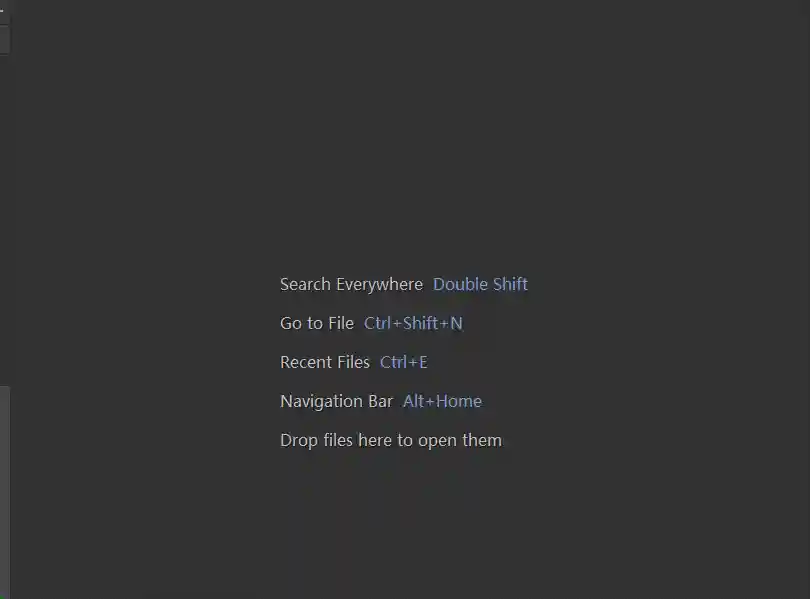Click the gray panel strip at lower left edge
Image resolution: width=810 pixels, height=599 pixels.
[5, 491]
